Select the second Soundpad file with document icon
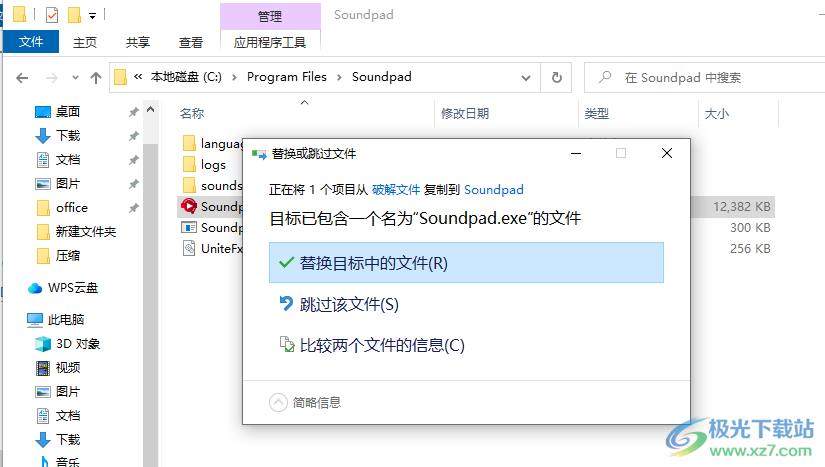This screenshot has height=467, width=825. [189, 228]
